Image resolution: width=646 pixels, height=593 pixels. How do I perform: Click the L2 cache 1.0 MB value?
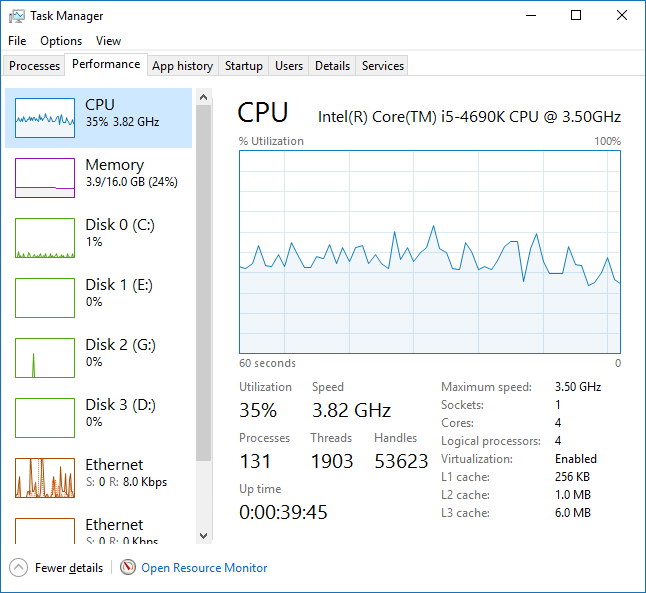[573, 495]
